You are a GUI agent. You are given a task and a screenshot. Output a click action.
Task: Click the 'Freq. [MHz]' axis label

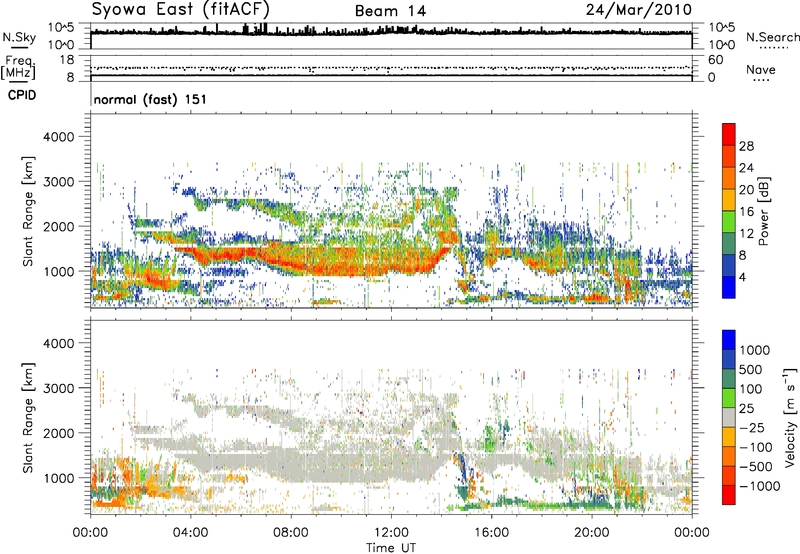[x=19, y=68]
